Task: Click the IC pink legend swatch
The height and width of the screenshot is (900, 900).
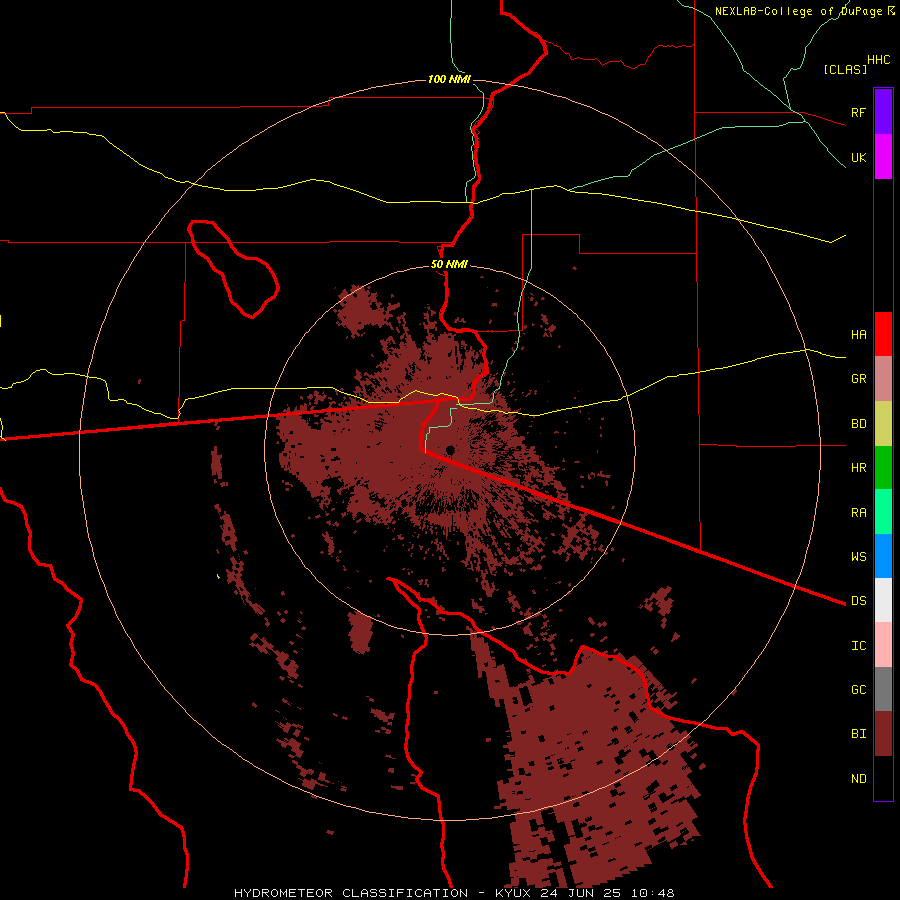Action: tap(883, 645)
